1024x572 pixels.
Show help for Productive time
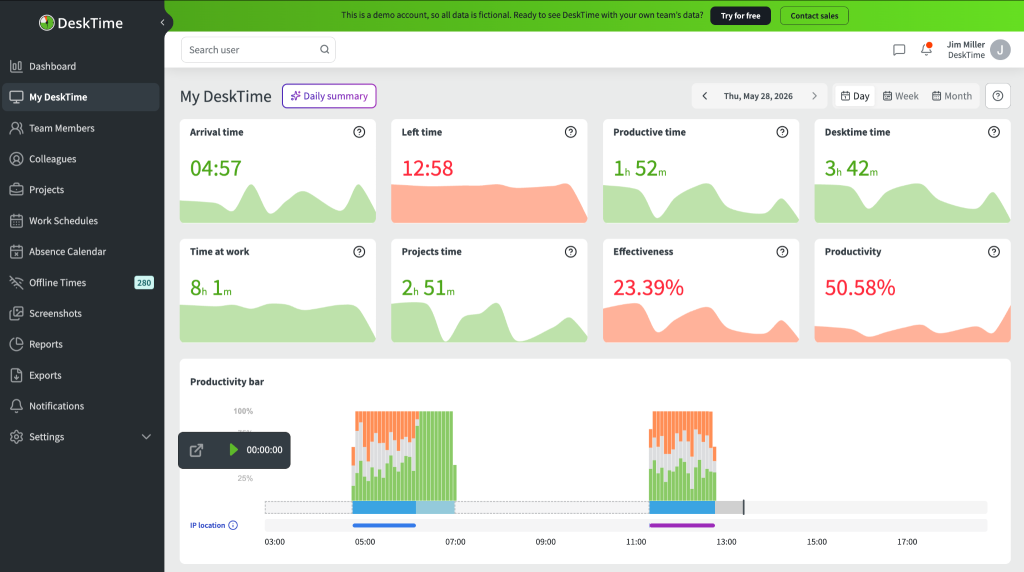click(x=782, y=132)
